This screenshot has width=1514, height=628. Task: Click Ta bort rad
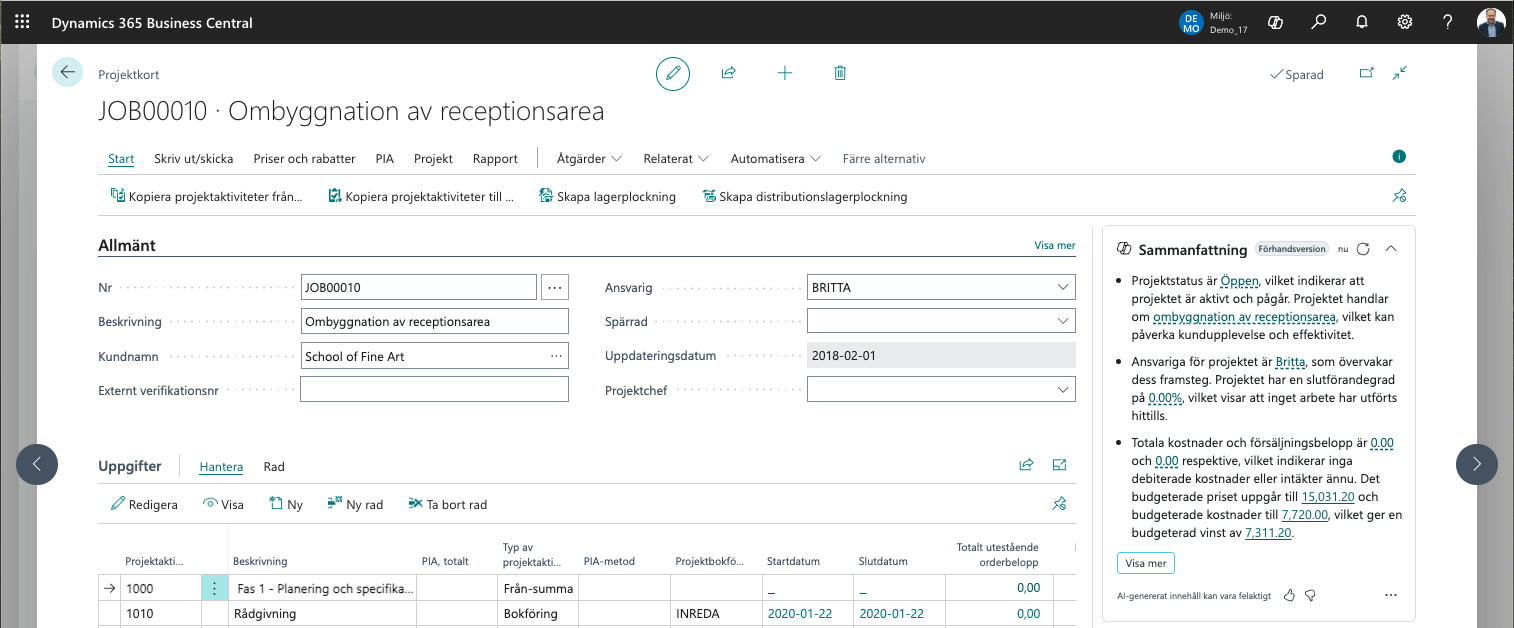point(447,504)
